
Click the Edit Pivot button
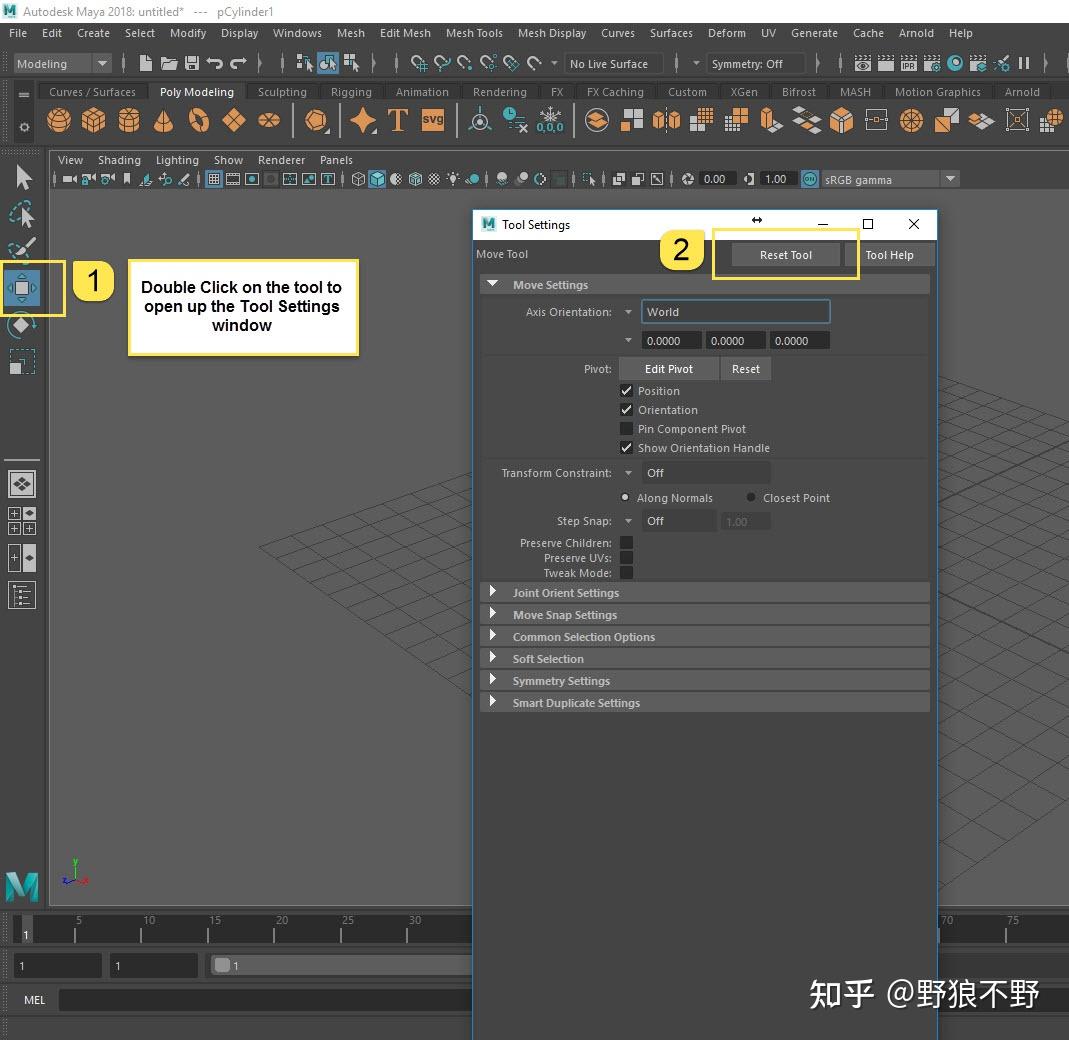tap(668, 368)
